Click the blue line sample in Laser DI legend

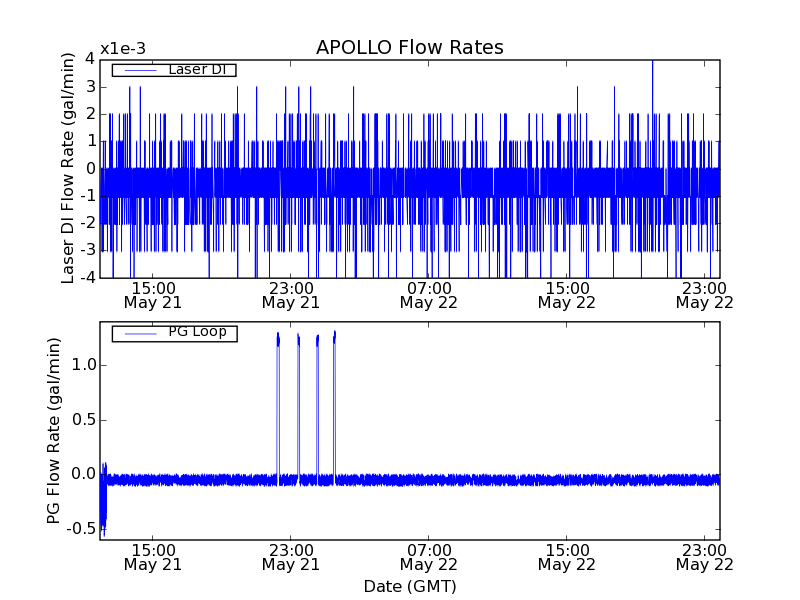(x=139, y=70)
